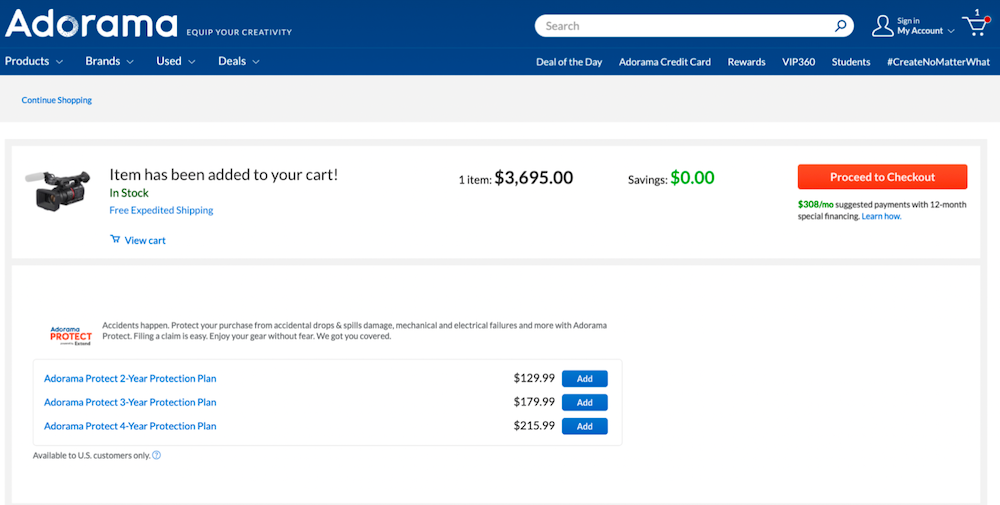Viewport: 1000px width, 505px height.
Task: Add the 4-Year Protection Plan
Action: pyautogui.click(x=584, y=426)
